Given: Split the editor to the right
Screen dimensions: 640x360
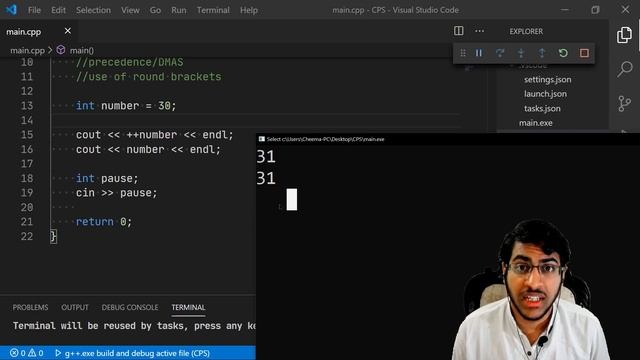Looking at the screenshot, I should coord(459,31).
